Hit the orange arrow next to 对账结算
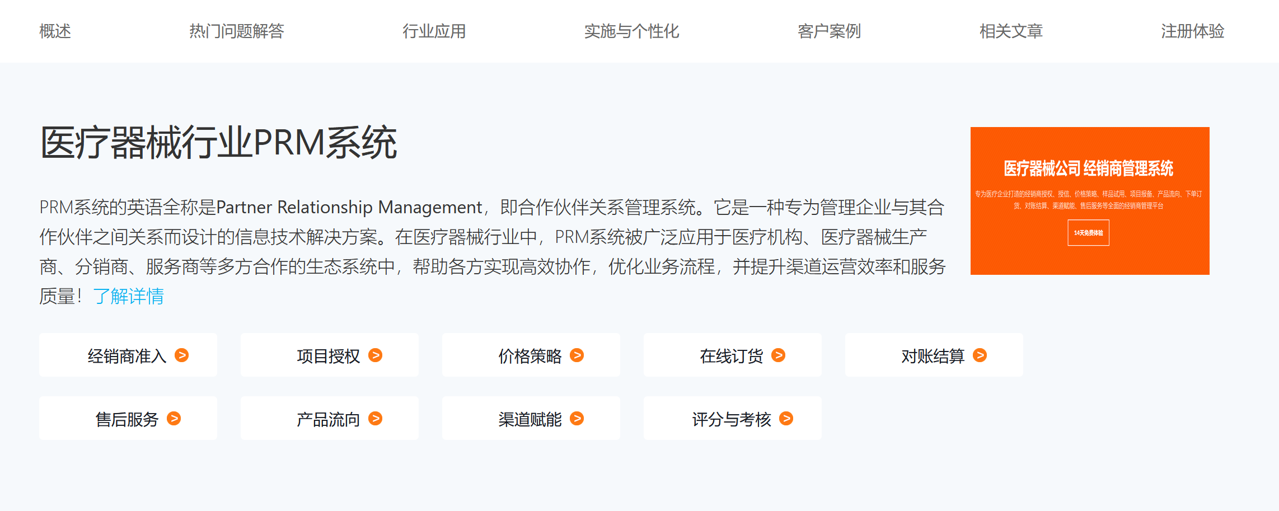 click(980, 355)
